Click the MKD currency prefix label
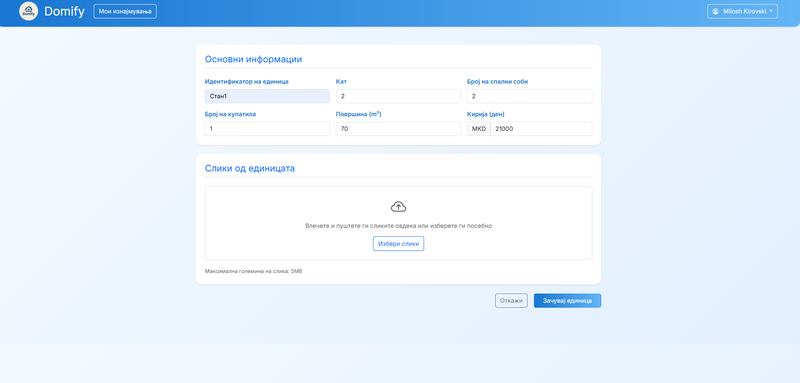Image resolution: width=800 pixels, height=383 pixels. tap(479, 129)
